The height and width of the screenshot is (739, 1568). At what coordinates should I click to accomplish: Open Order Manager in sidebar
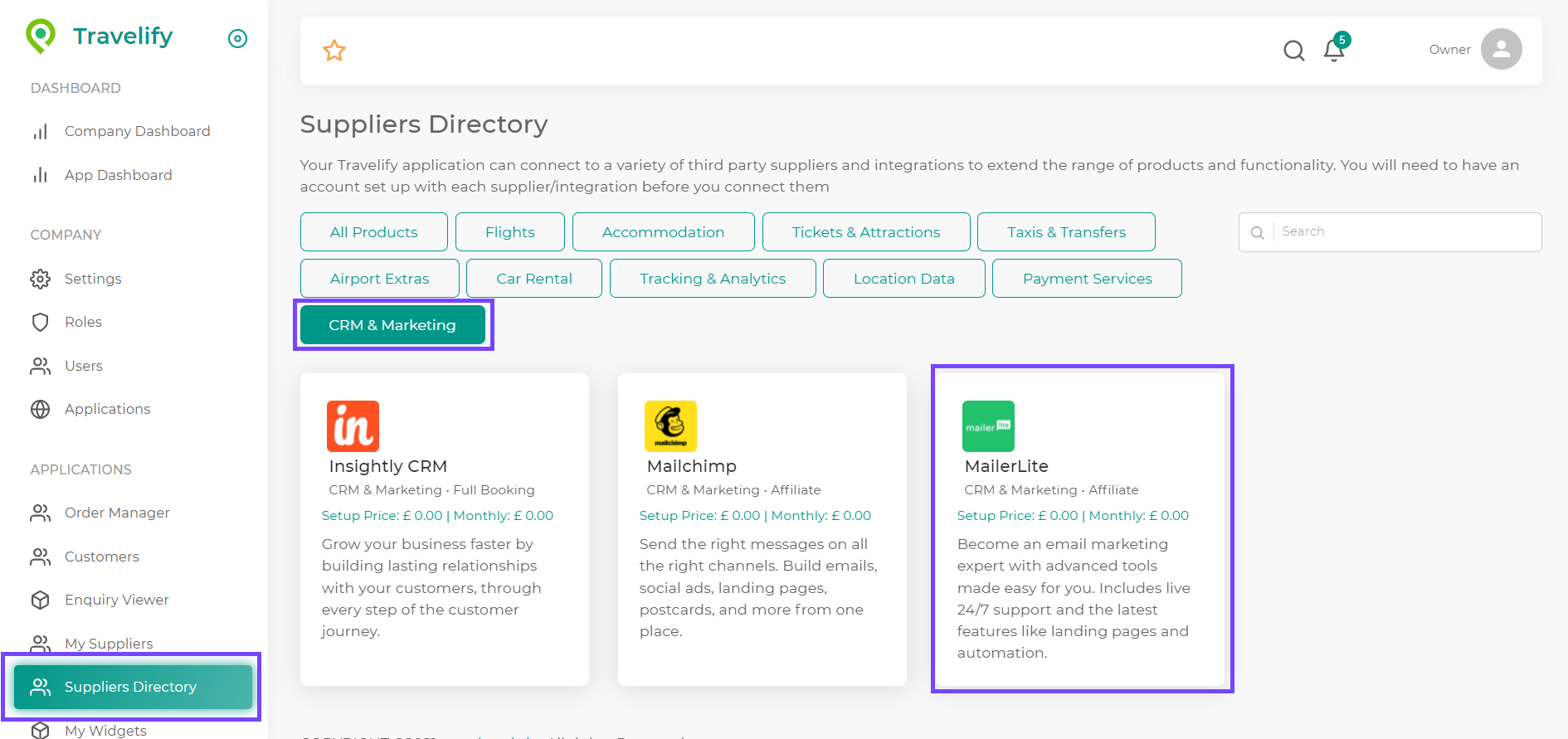(117, 513)
